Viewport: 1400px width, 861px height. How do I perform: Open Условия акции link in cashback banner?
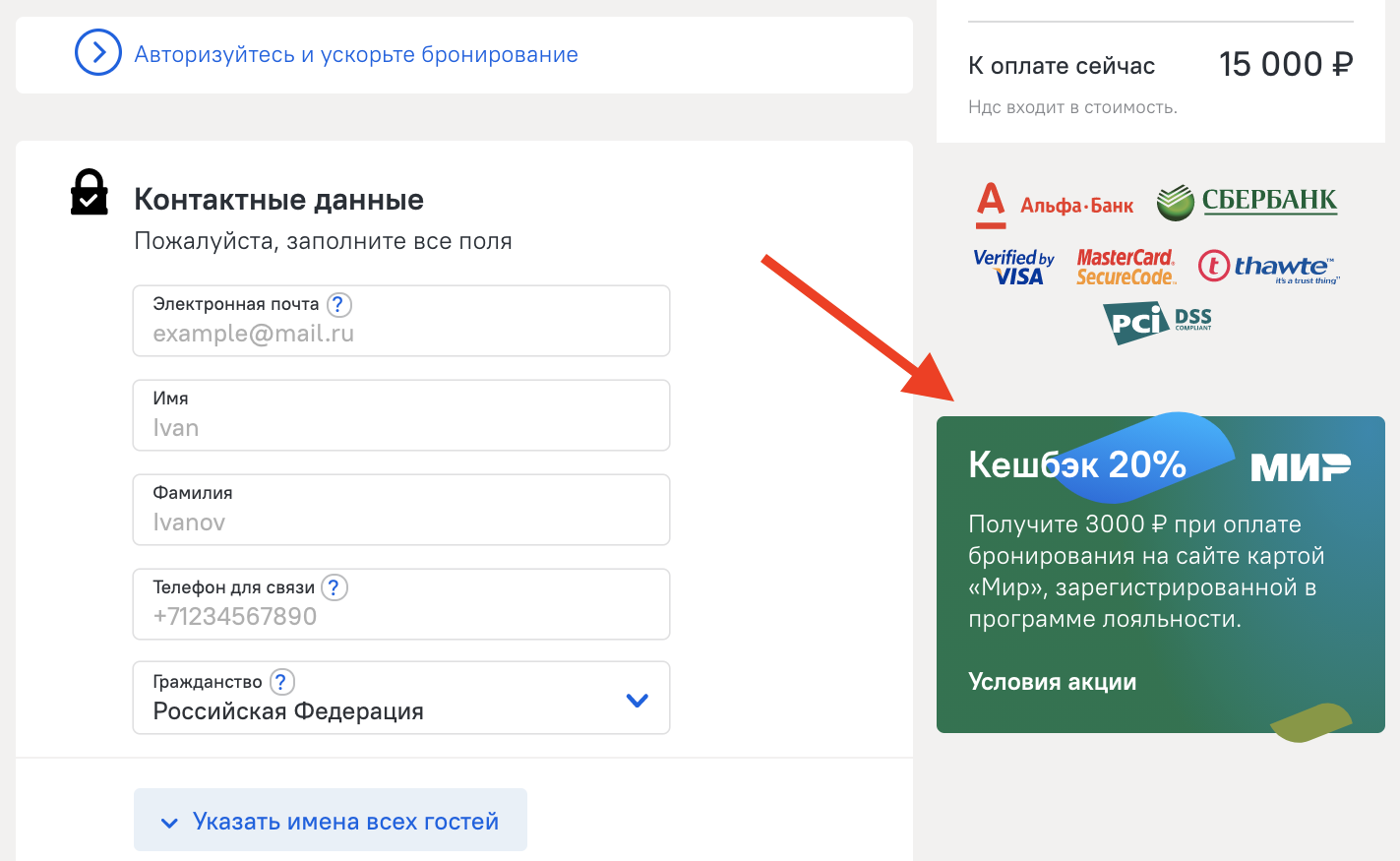1052,682
